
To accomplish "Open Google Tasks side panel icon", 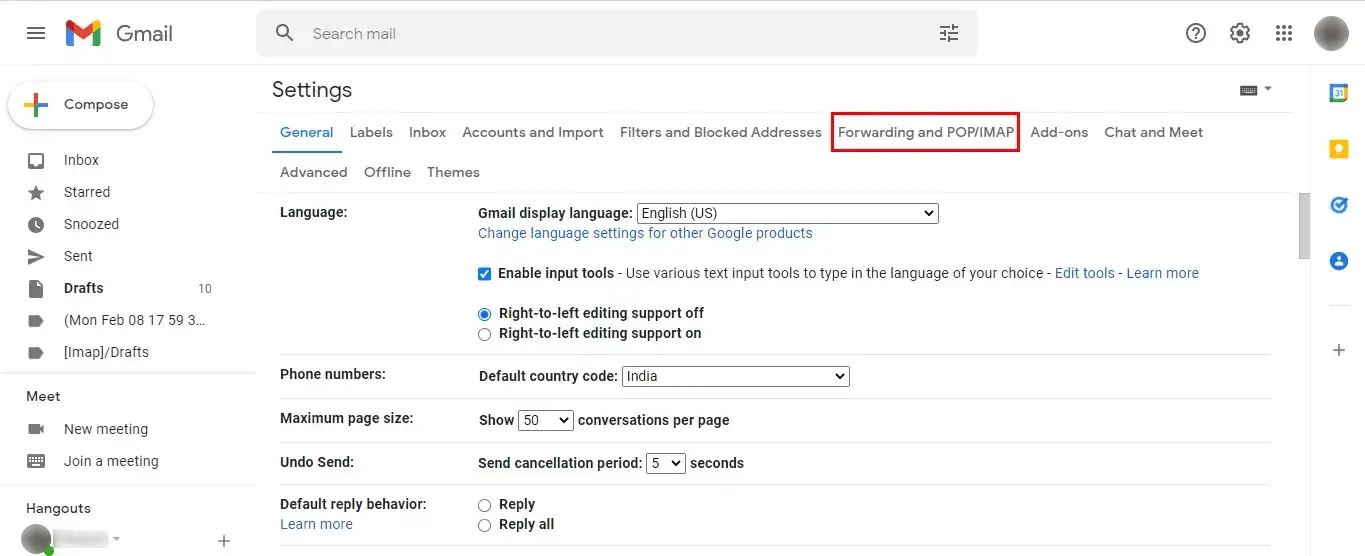I will coord(1338,204).
